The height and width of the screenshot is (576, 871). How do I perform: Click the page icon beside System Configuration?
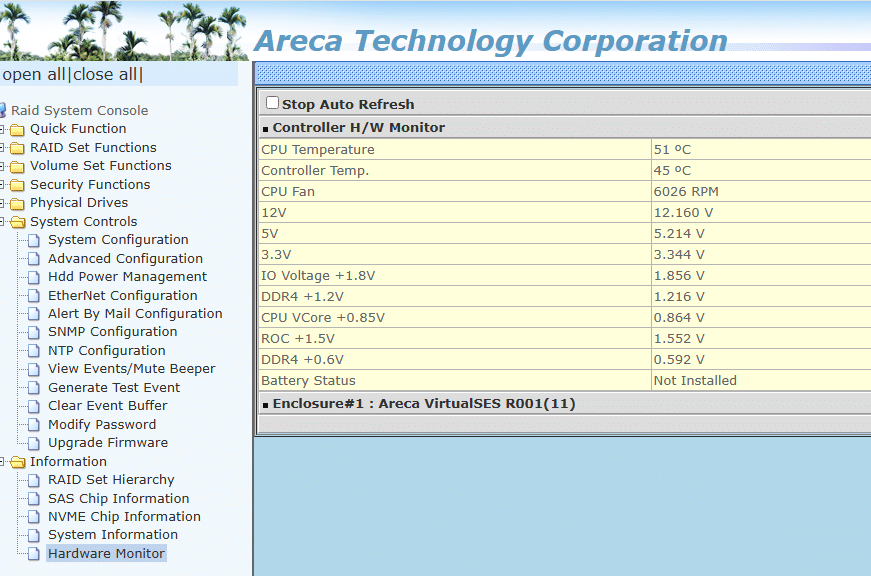point(35,240)
